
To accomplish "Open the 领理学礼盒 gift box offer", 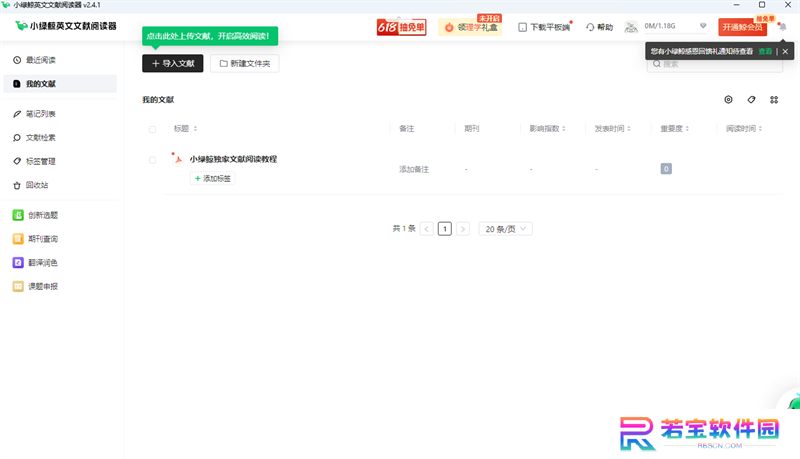I will tap(470, 27).
